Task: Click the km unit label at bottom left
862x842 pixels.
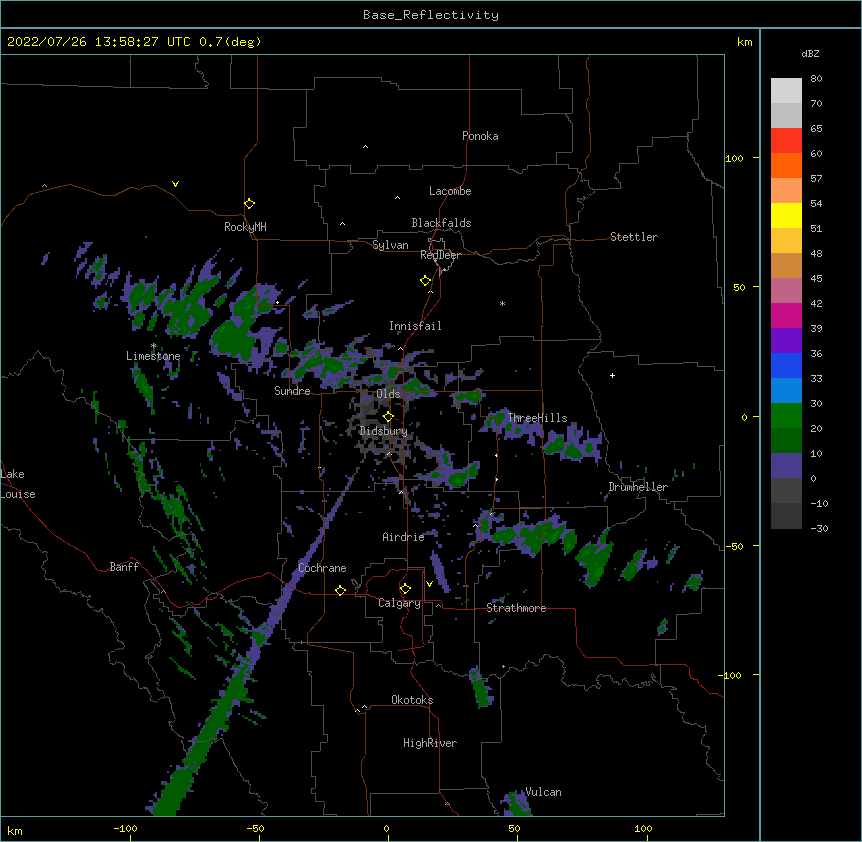Action: click(14, 830)
